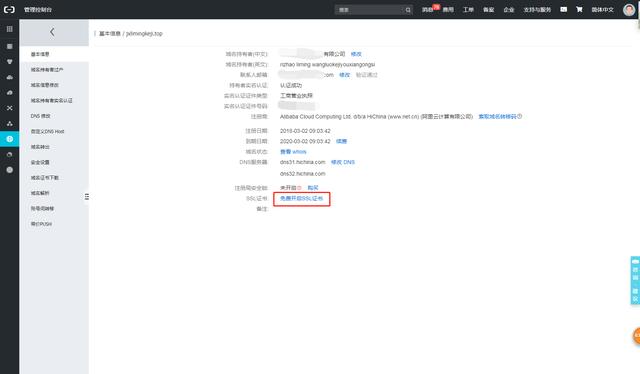The height and width of the screenshot is (374, 640).
Task: Click the 修改 DNS link
Action: coord(342,162)
